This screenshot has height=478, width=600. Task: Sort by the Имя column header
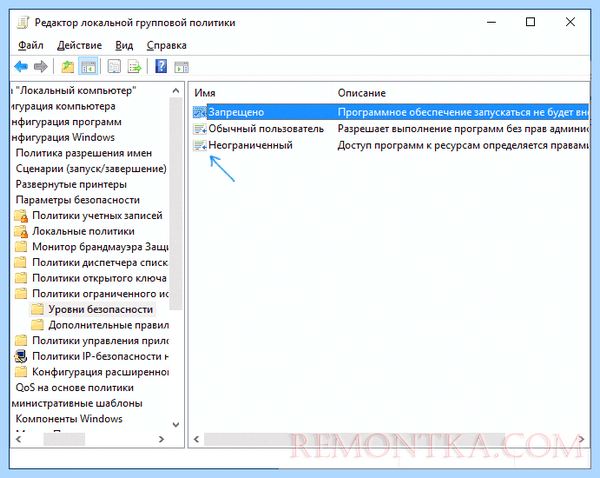point(205,93)
